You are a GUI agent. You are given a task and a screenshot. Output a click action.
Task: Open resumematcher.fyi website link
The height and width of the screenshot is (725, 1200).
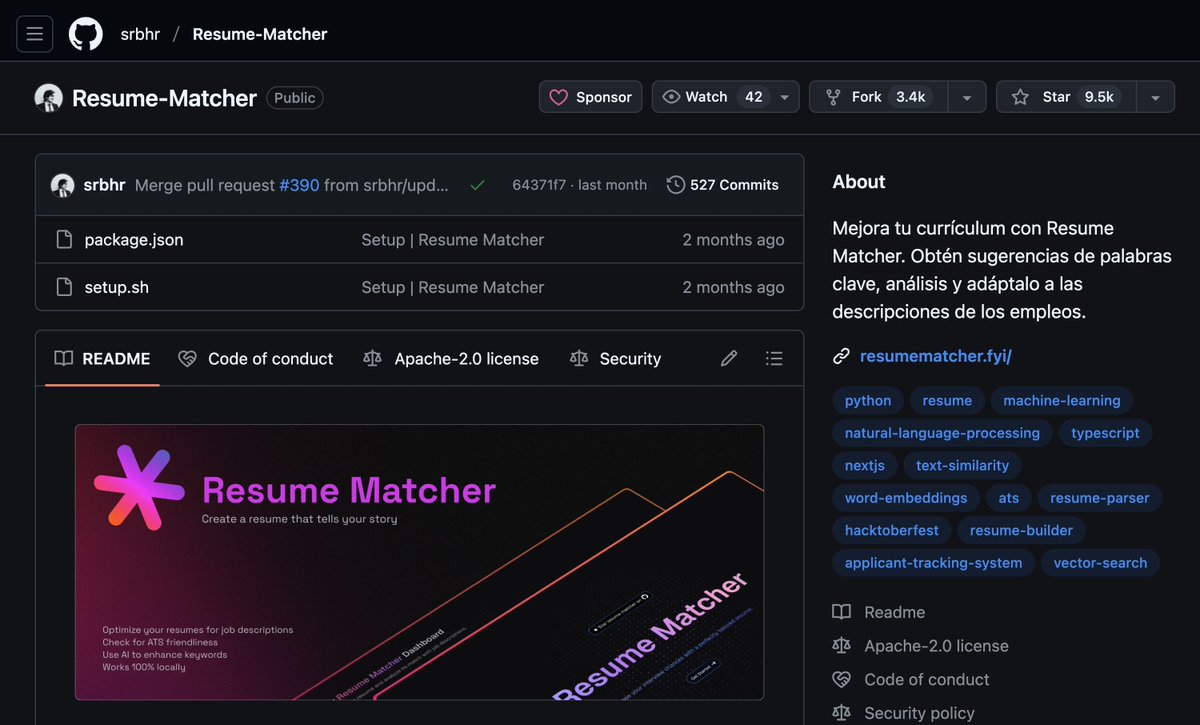[x=936, y=356]
